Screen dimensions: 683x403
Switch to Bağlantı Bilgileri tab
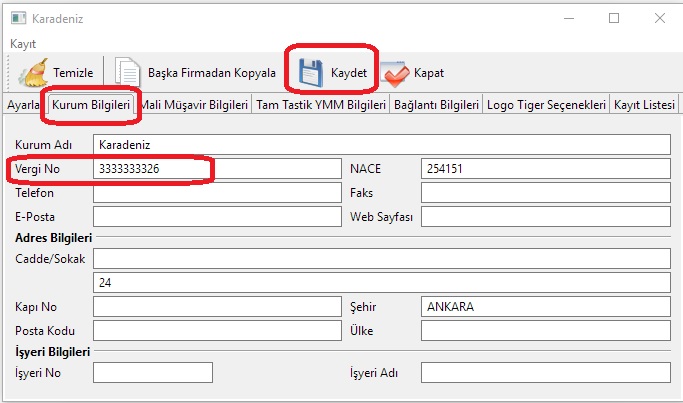pyautogui.click(x=436, y=104)
